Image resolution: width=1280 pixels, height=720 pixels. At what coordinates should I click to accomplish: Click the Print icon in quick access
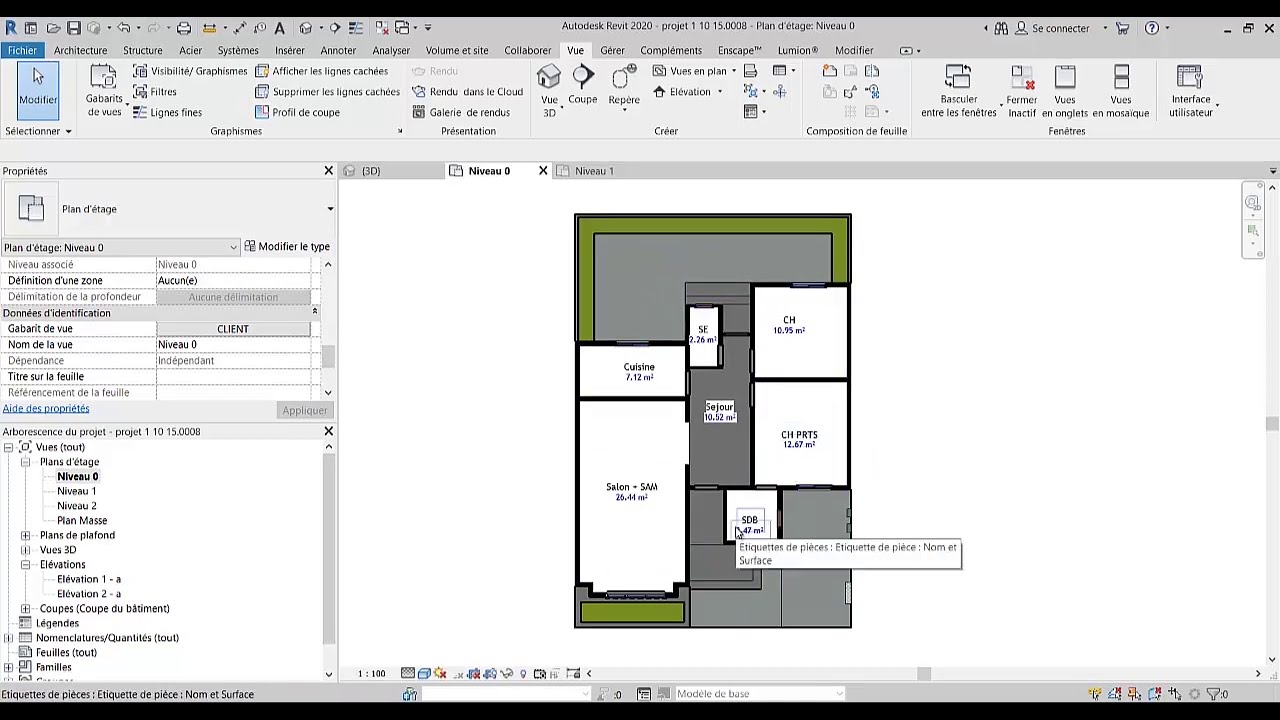(184, 28)
